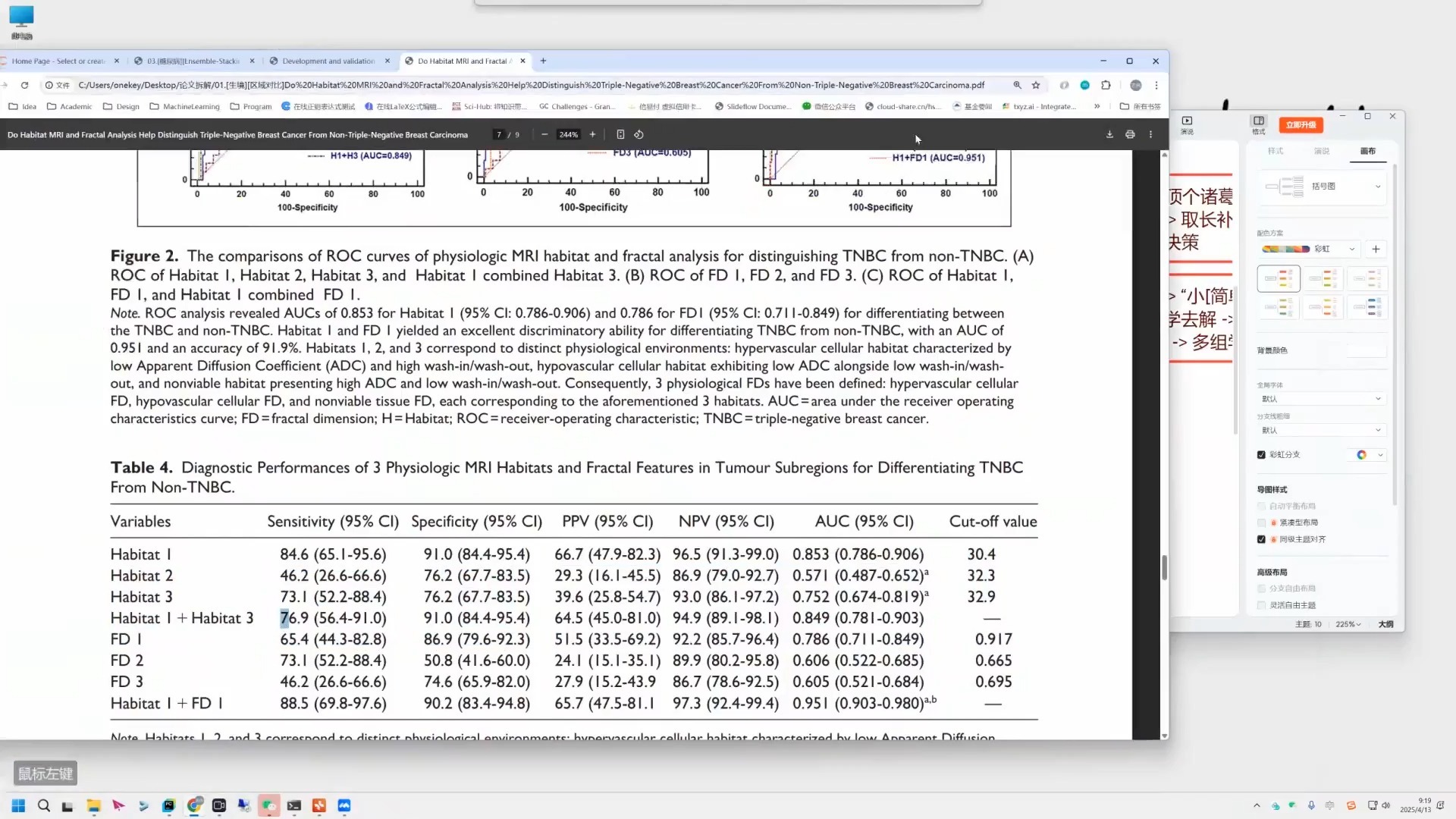The height and width of the screenshot is (819, 1456).
Task: Show hidden system tray icons
Action: 1257,805
